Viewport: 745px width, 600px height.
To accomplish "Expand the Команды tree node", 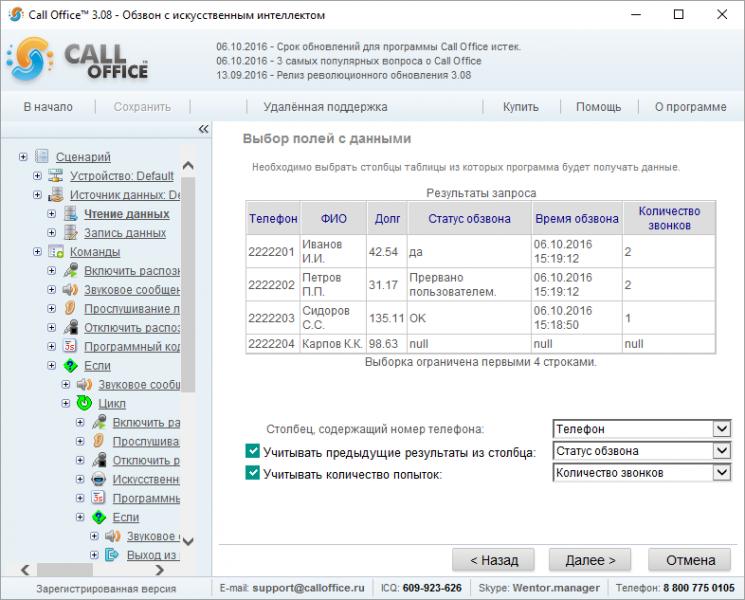I will (37, 252).
